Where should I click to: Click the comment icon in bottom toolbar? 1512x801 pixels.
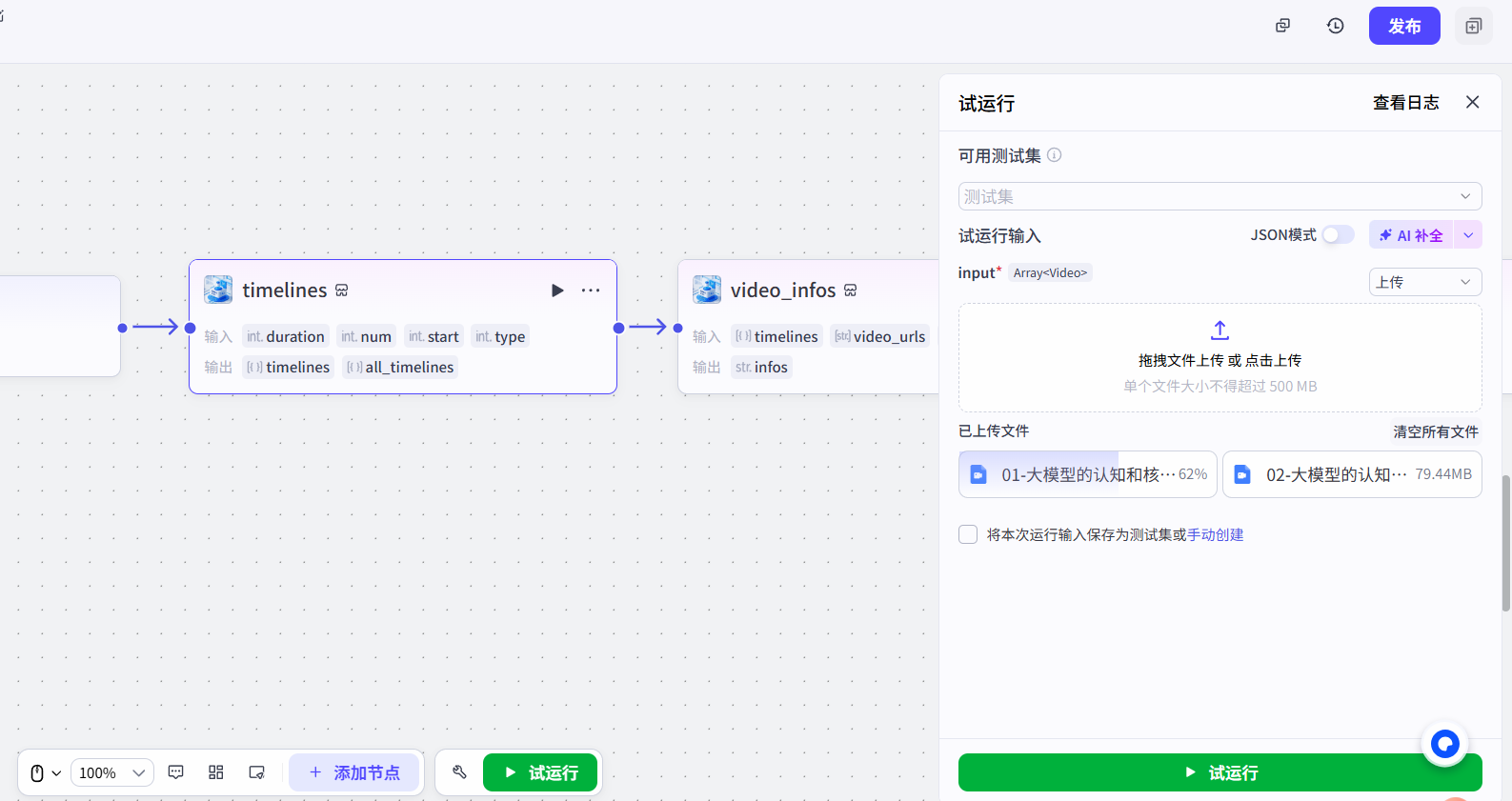[175, 772]
